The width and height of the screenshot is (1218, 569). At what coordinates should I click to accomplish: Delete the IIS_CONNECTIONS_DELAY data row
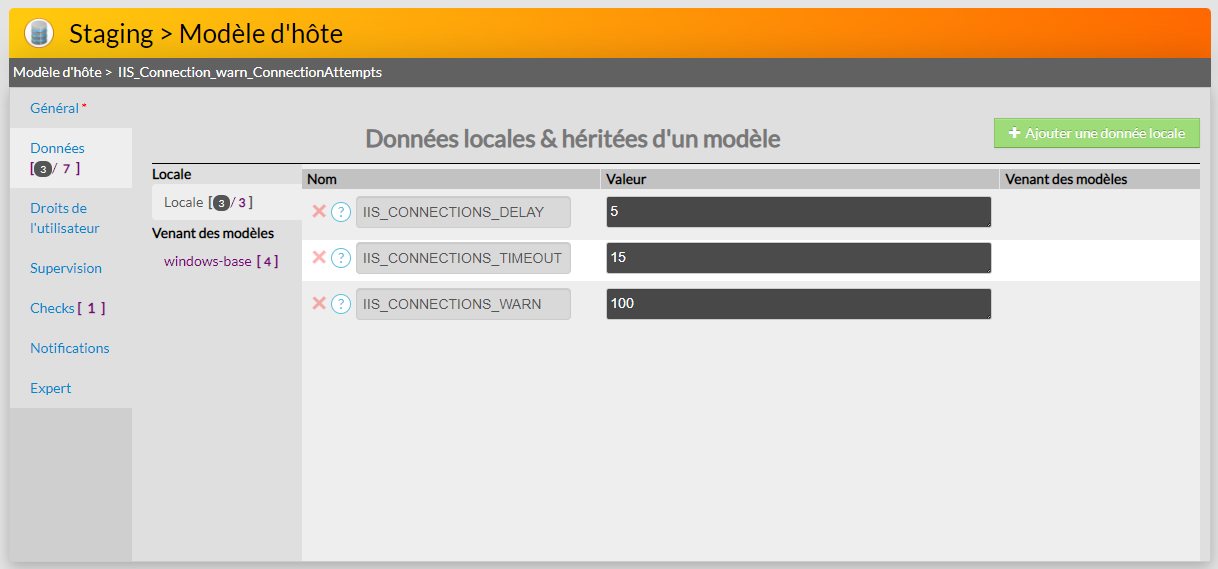(x=319, y=211)
